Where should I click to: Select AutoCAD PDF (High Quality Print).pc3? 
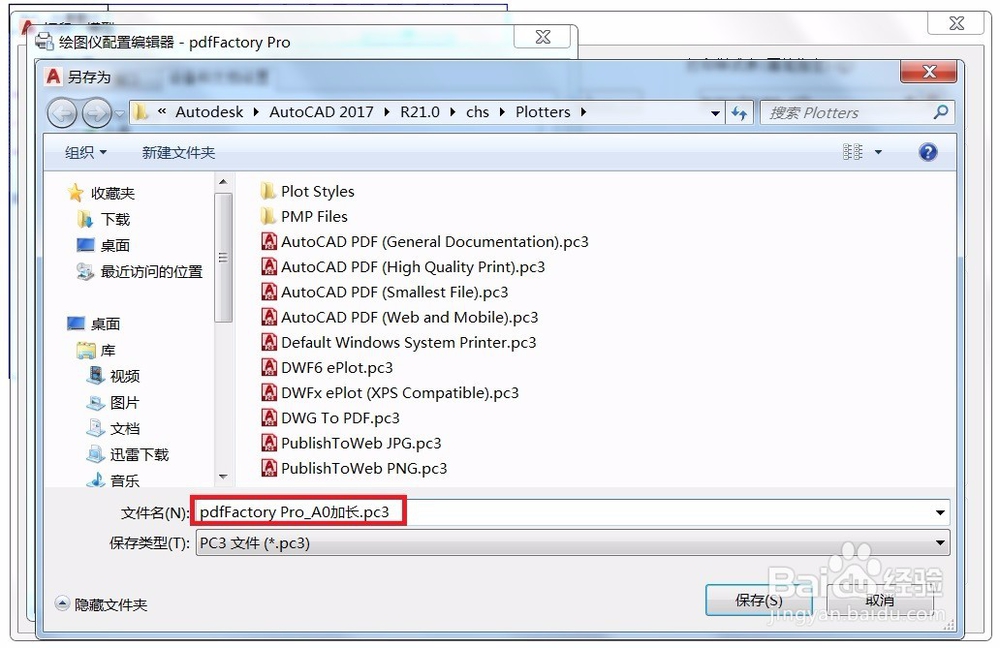(403, 267)
